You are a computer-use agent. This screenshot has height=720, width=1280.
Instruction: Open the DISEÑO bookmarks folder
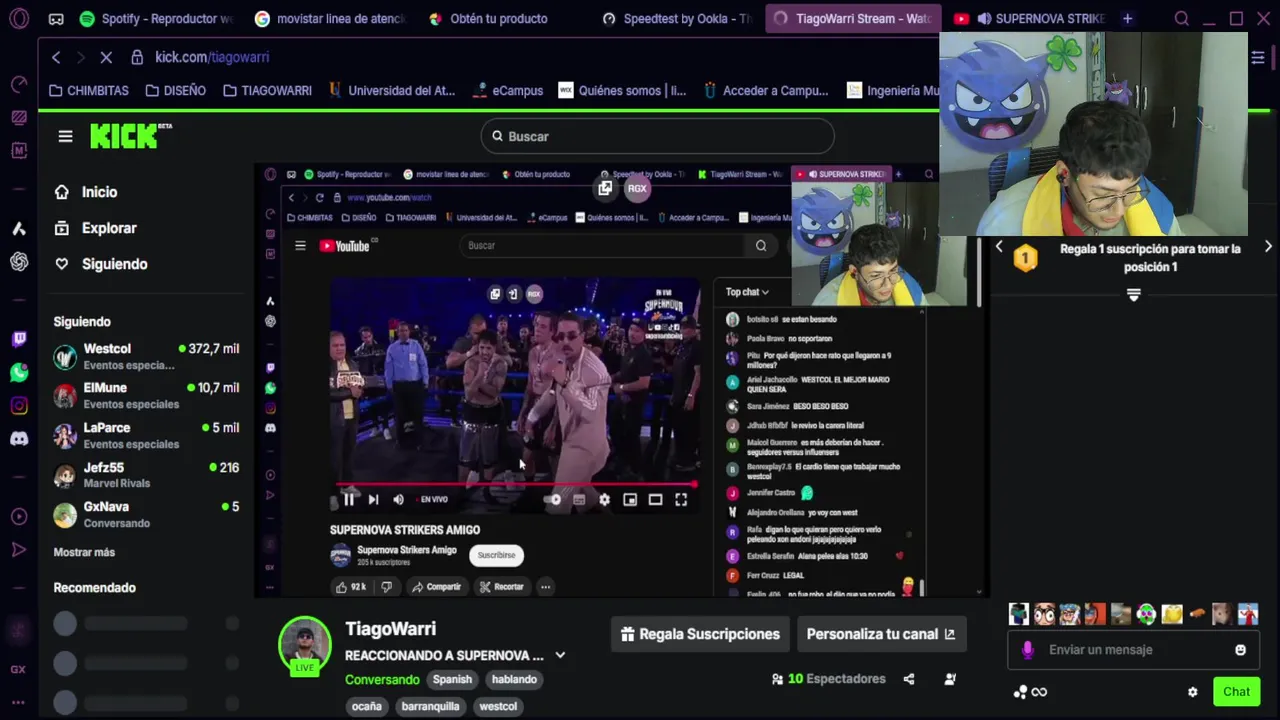[x=175, y=90]
